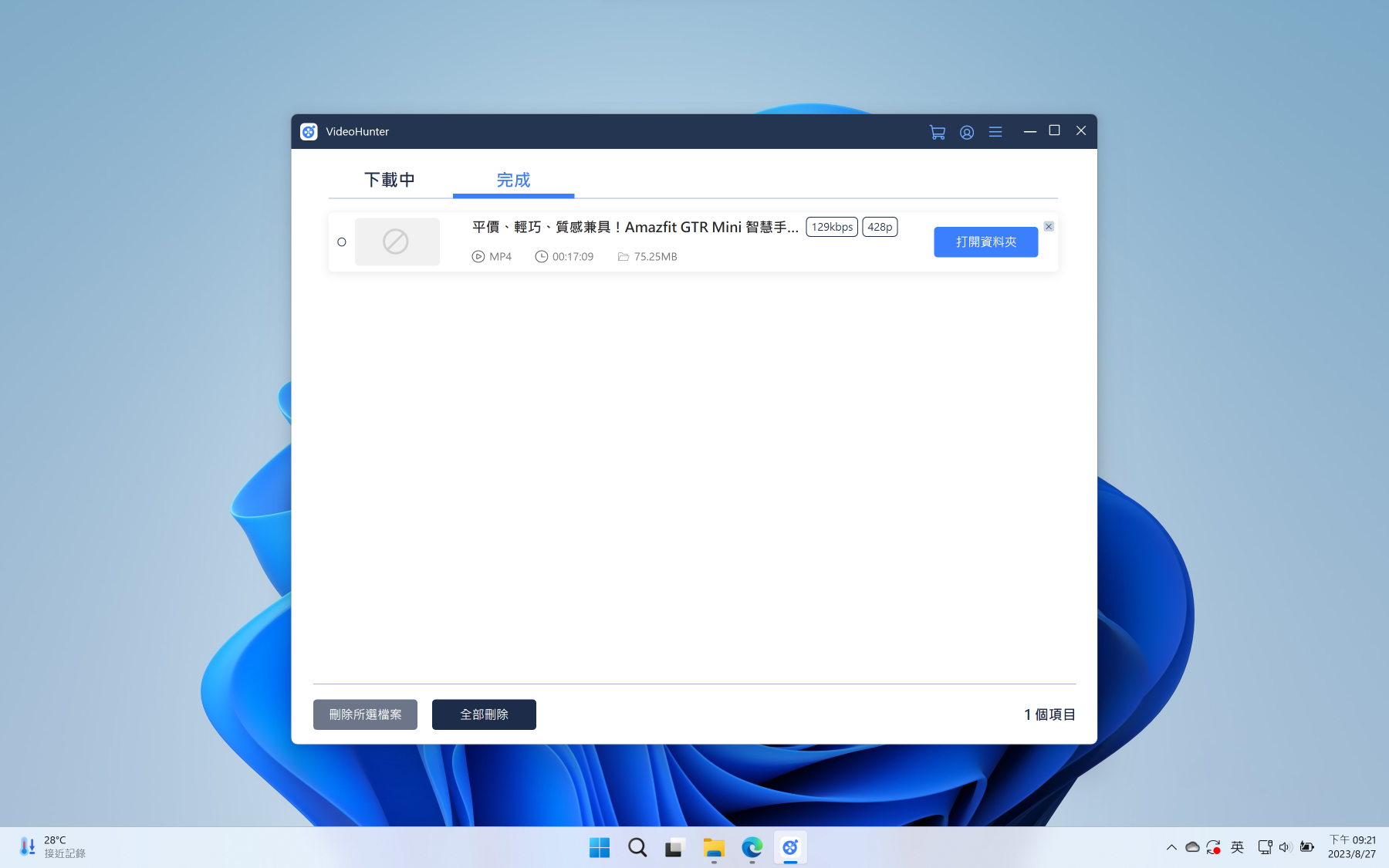Remove the Amazfit video item with X
This screenshot has width=1389, height=868.
click(x=1049, y=227)
